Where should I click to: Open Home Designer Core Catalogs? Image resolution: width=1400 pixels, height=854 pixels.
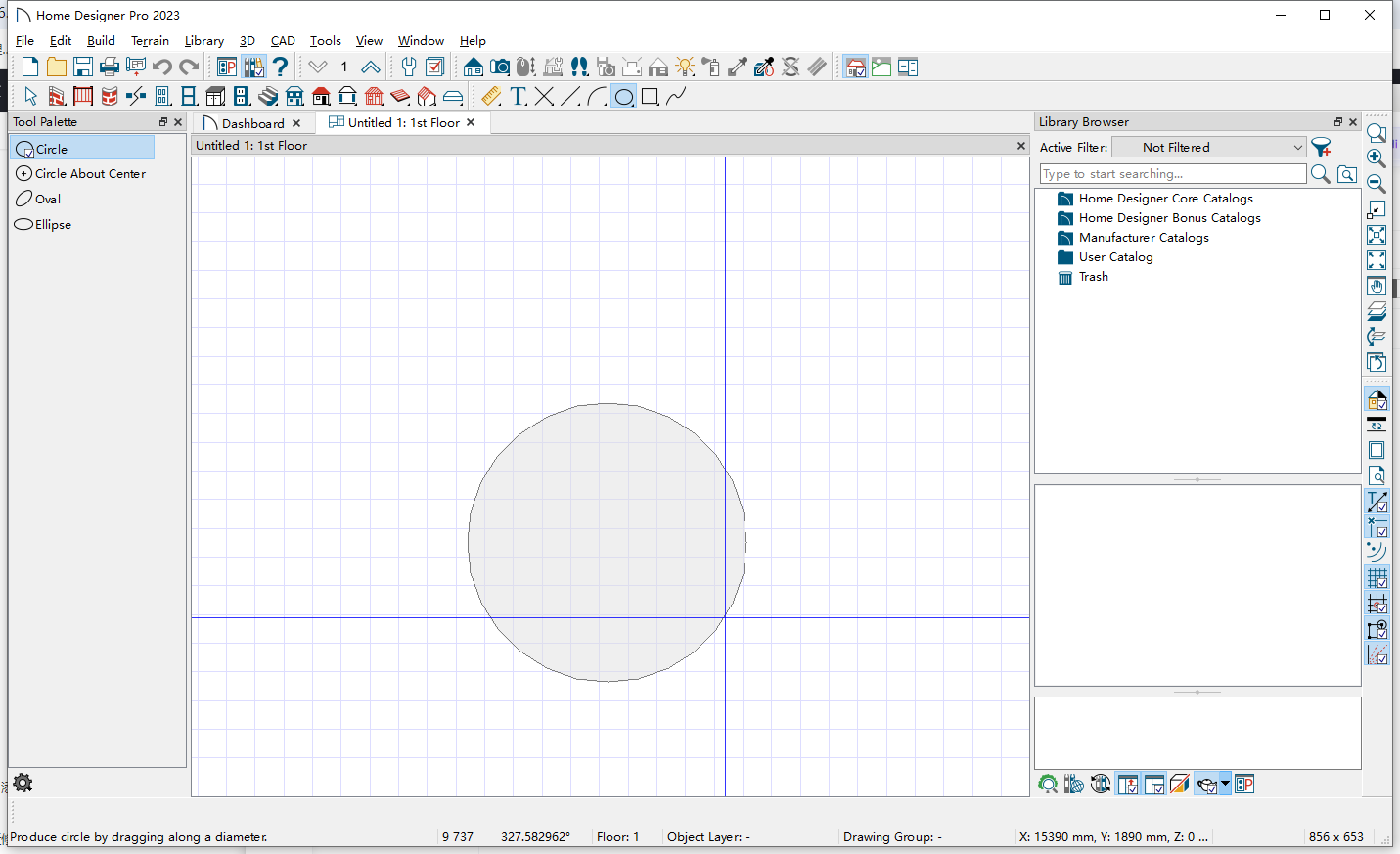1155,199
